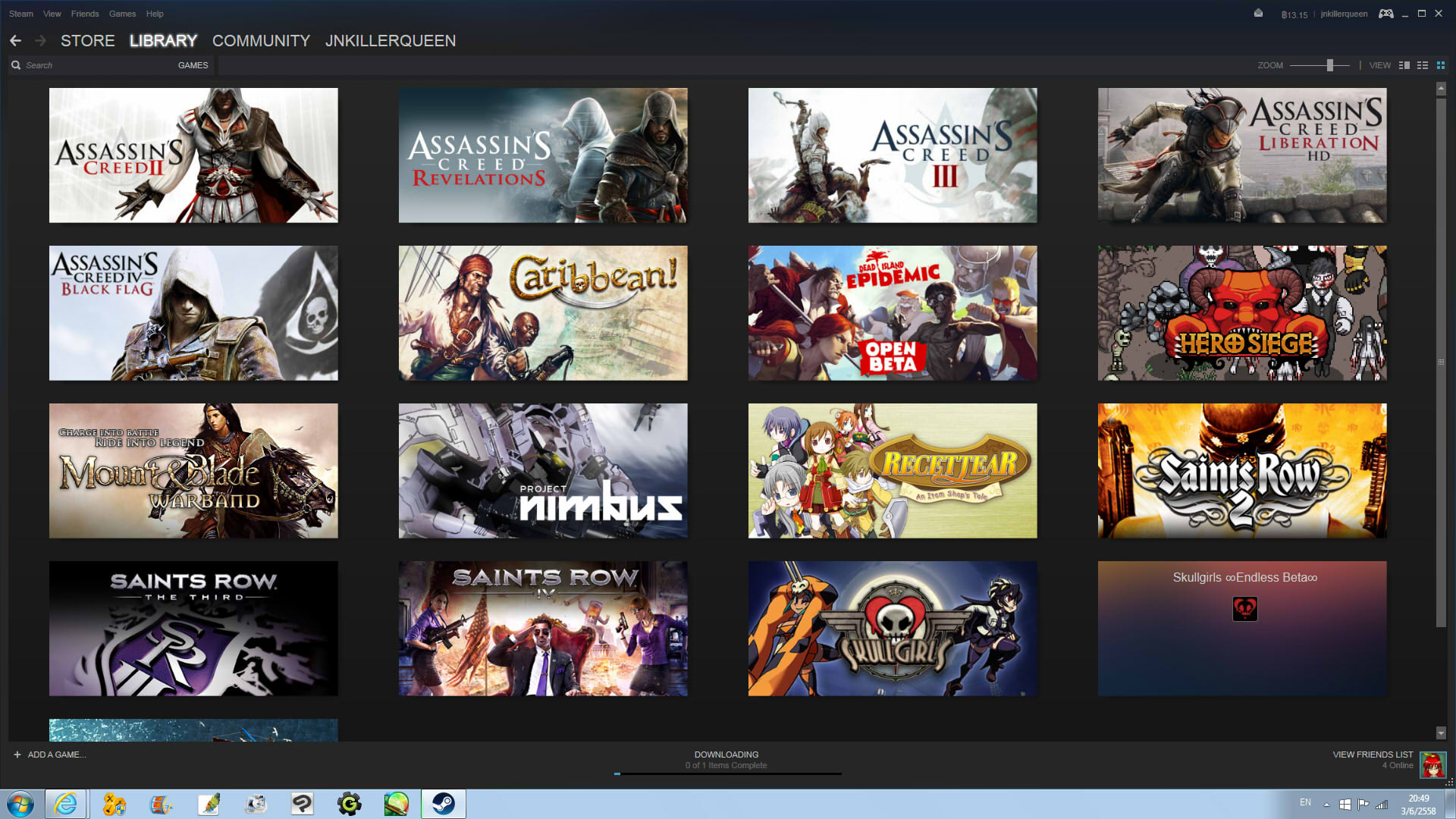Switch to list view layout icon
Image resolution: width=1456 pixels, height=819 pixels.
tap(1423, 65)
